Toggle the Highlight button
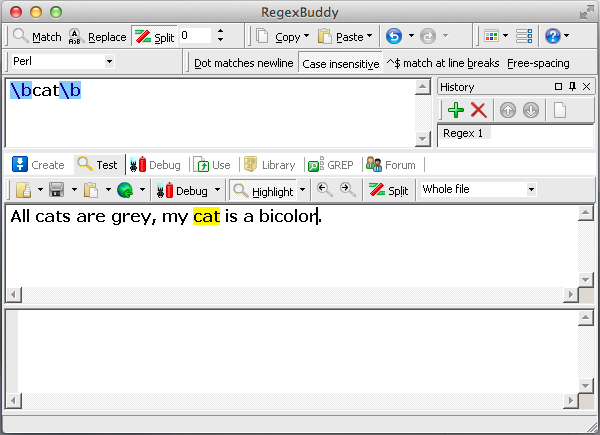The width and height of the screenshot is (600, 435). (263, 190)
